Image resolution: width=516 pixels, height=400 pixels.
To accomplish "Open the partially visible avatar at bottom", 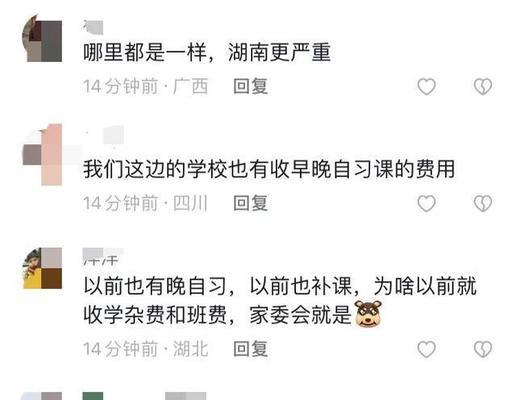I will click(42, 396).
